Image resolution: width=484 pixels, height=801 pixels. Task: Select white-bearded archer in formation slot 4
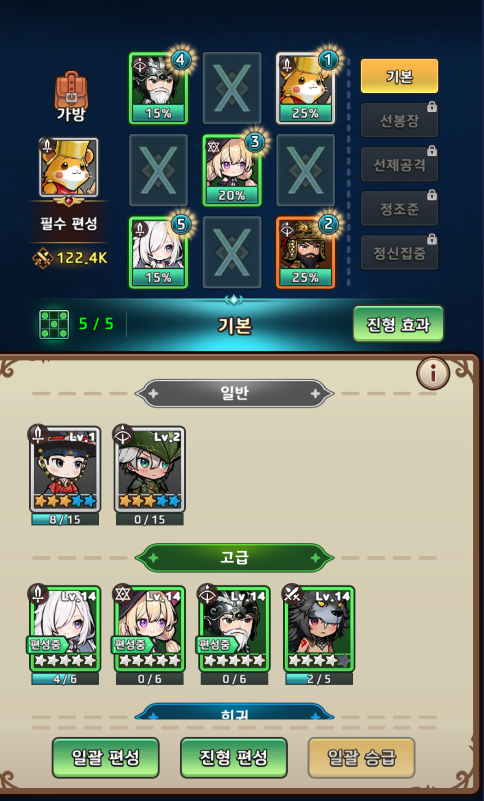[158, 88]
